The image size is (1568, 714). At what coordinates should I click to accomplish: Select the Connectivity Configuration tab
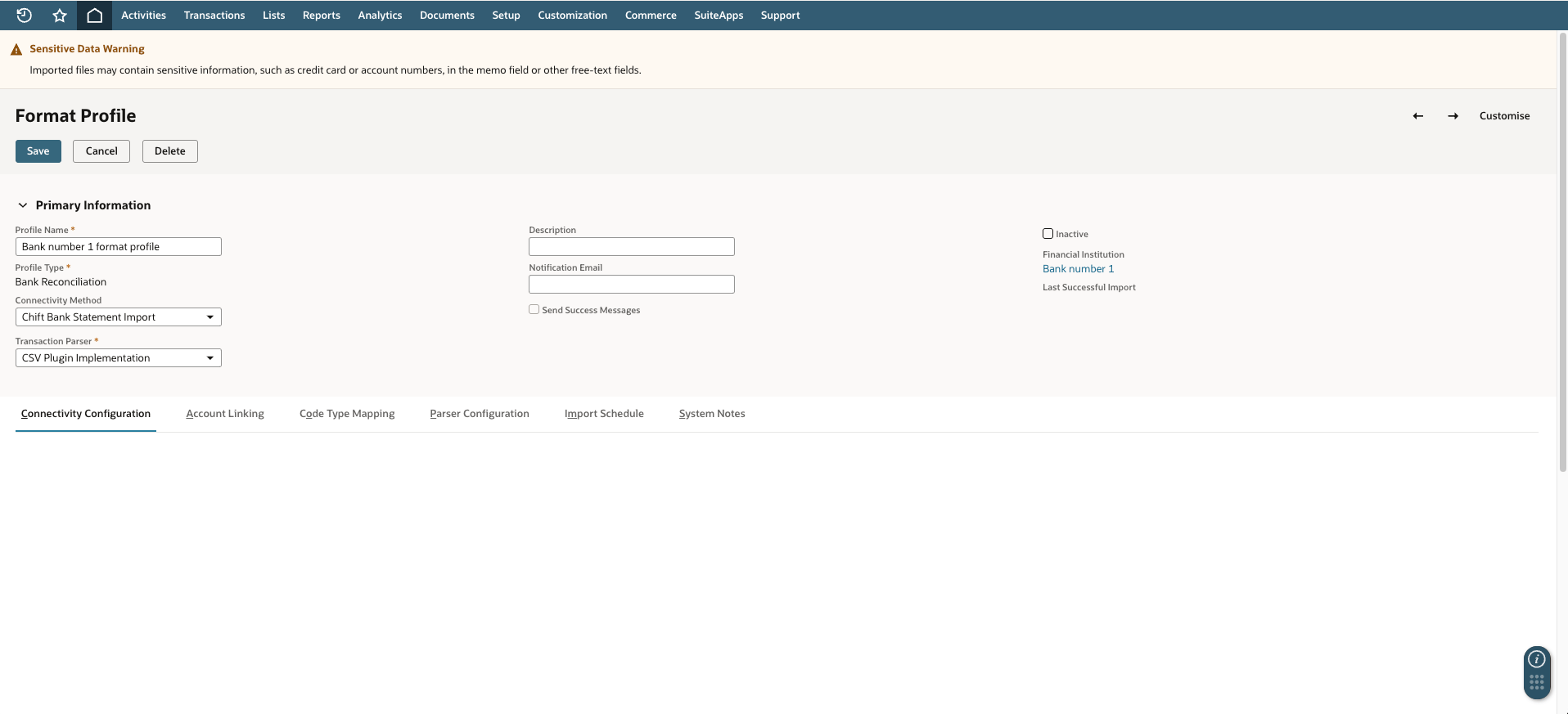tap(86, 414)
